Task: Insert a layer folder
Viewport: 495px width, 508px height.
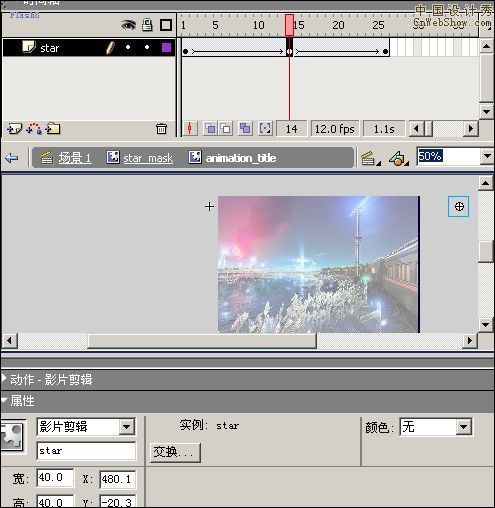Action: [53, 128]
